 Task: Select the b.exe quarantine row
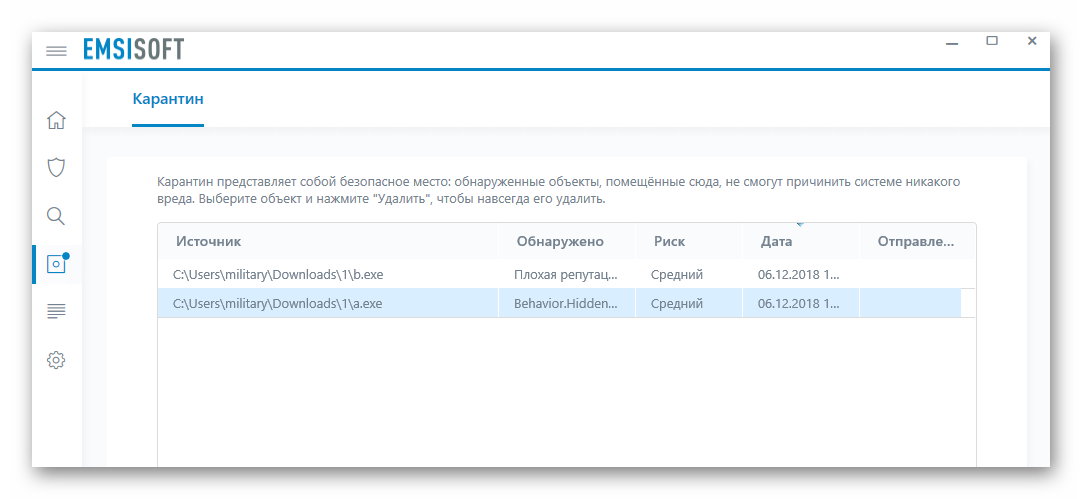567,275
